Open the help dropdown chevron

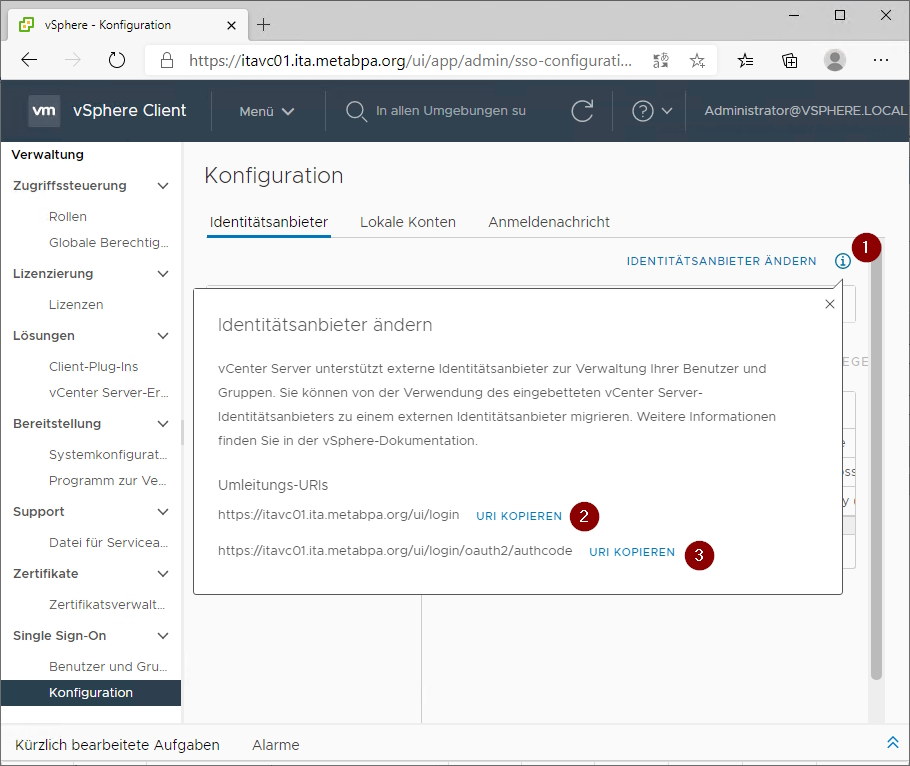tap(667, 111)
